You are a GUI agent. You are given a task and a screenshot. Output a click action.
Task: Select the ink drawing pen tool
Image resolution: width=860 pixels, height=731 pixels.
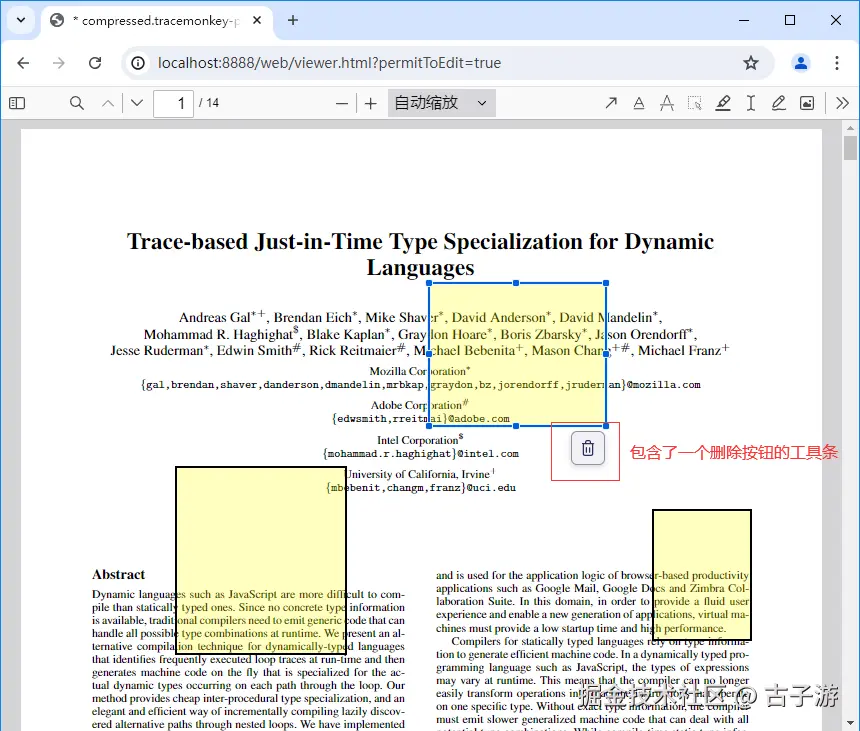pos(779,103)
